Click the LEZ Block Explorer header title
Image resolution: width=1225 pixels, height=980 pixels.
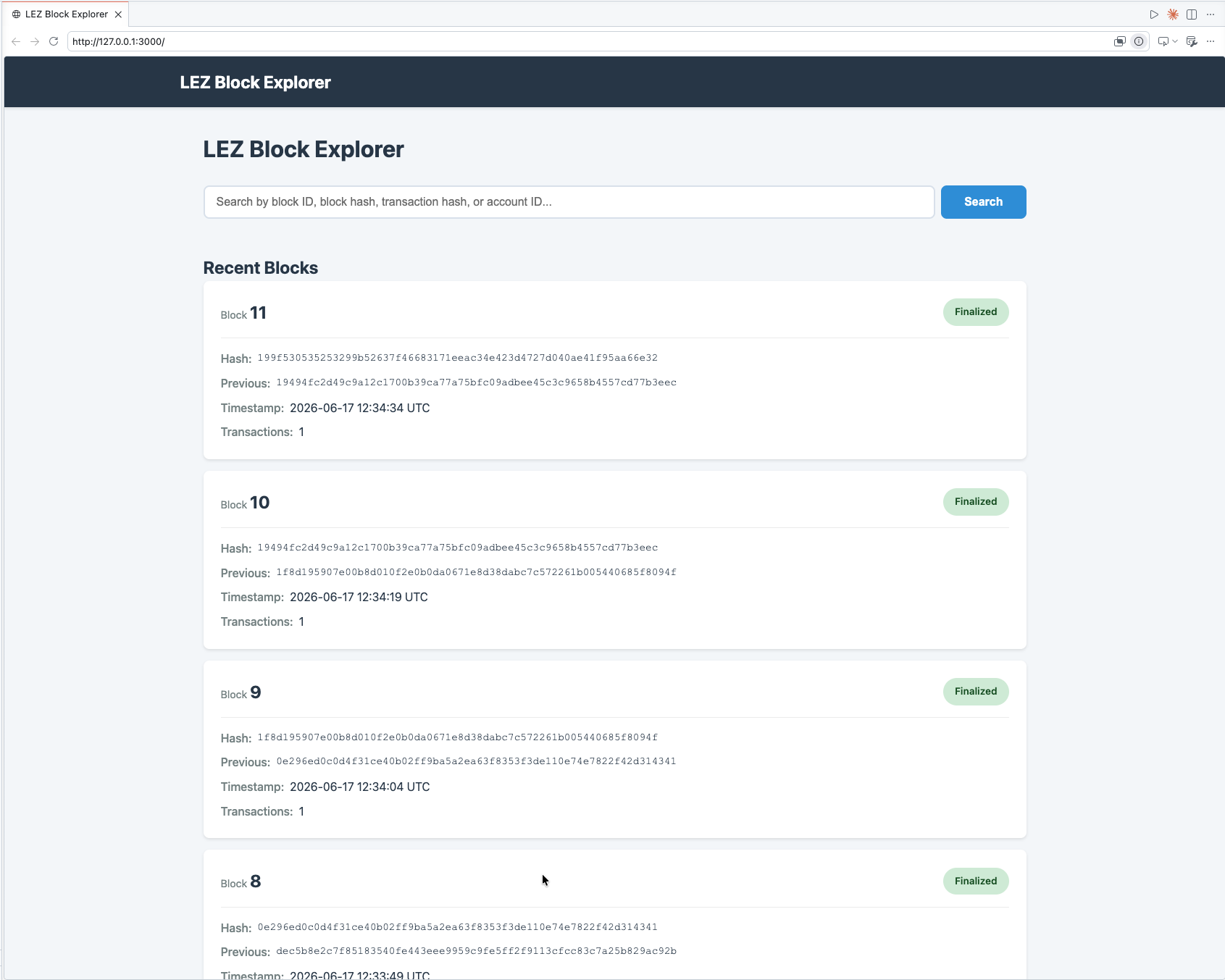click(255, 83)
